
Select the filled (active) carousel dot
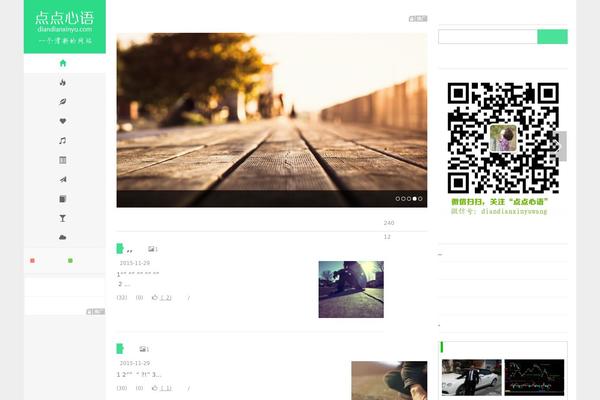tap(414, 199)
